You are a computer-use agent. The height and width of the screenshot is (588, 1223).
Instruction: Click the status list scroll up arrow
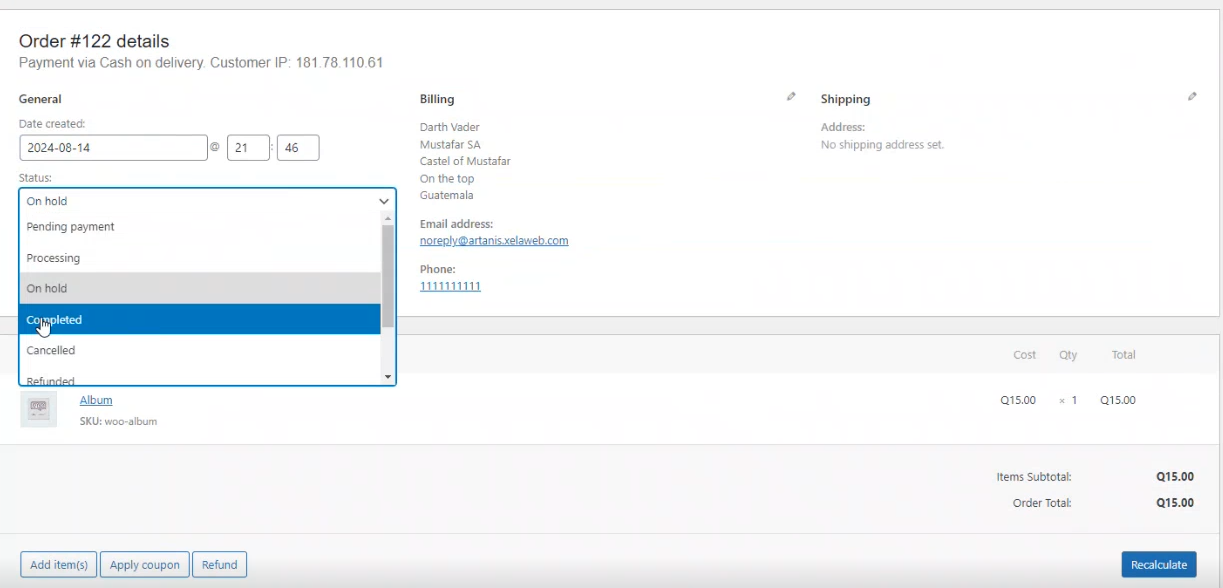388,217
